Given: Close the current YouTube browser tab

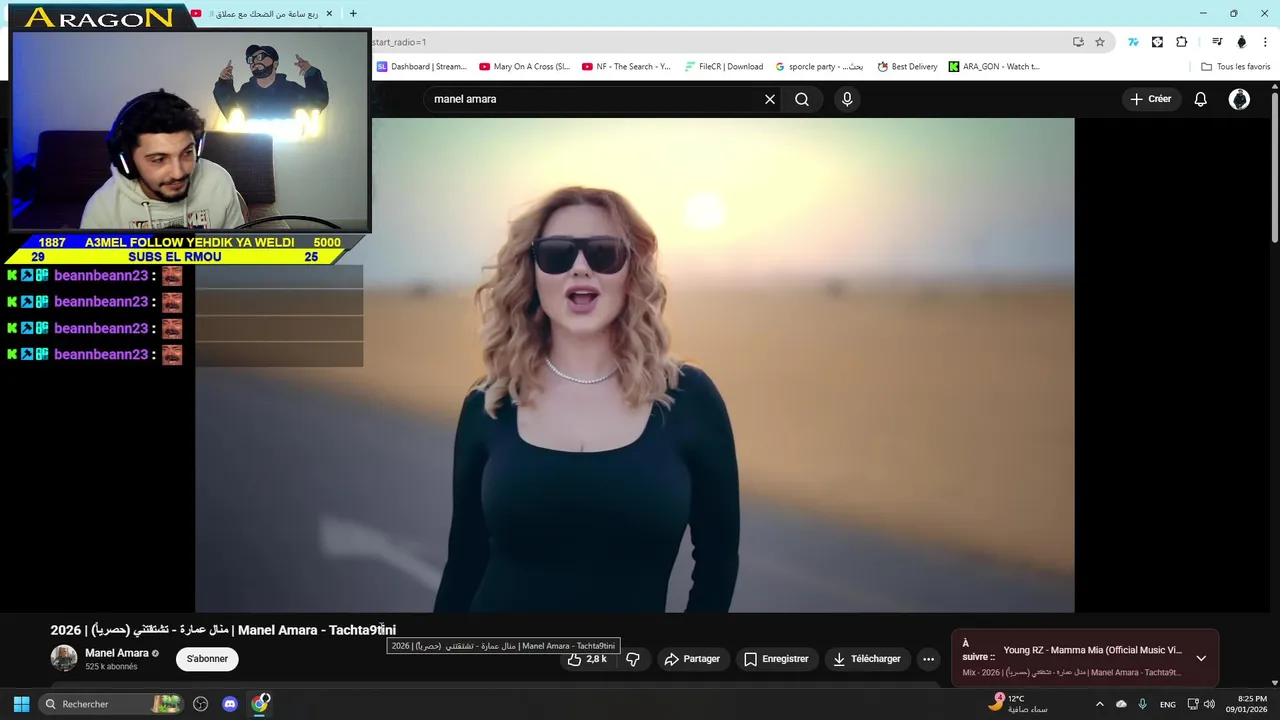Looking at the screenshot, I should click(x=329, y=14).
